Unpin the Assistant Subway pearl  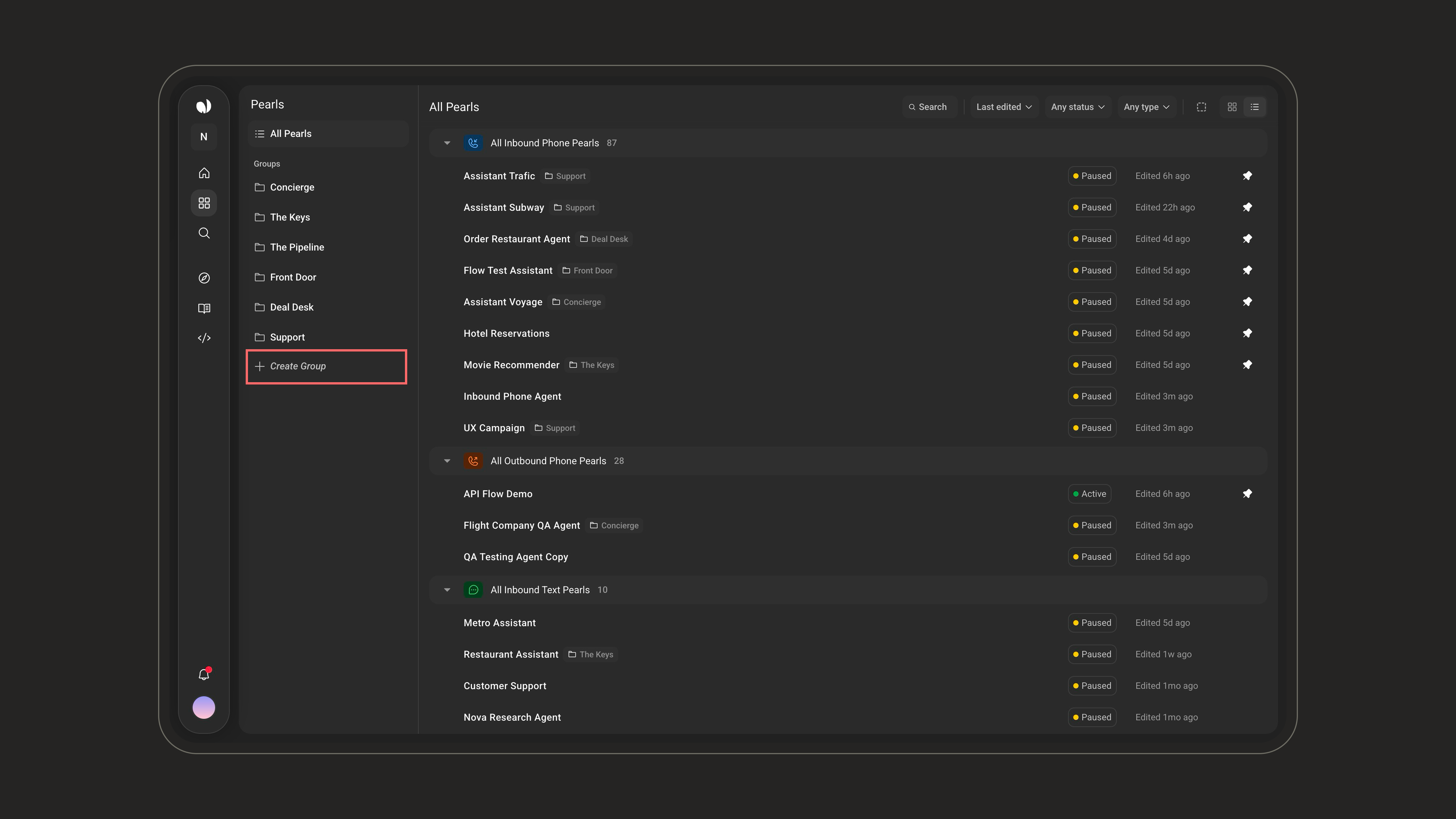tap(1248, 207)
